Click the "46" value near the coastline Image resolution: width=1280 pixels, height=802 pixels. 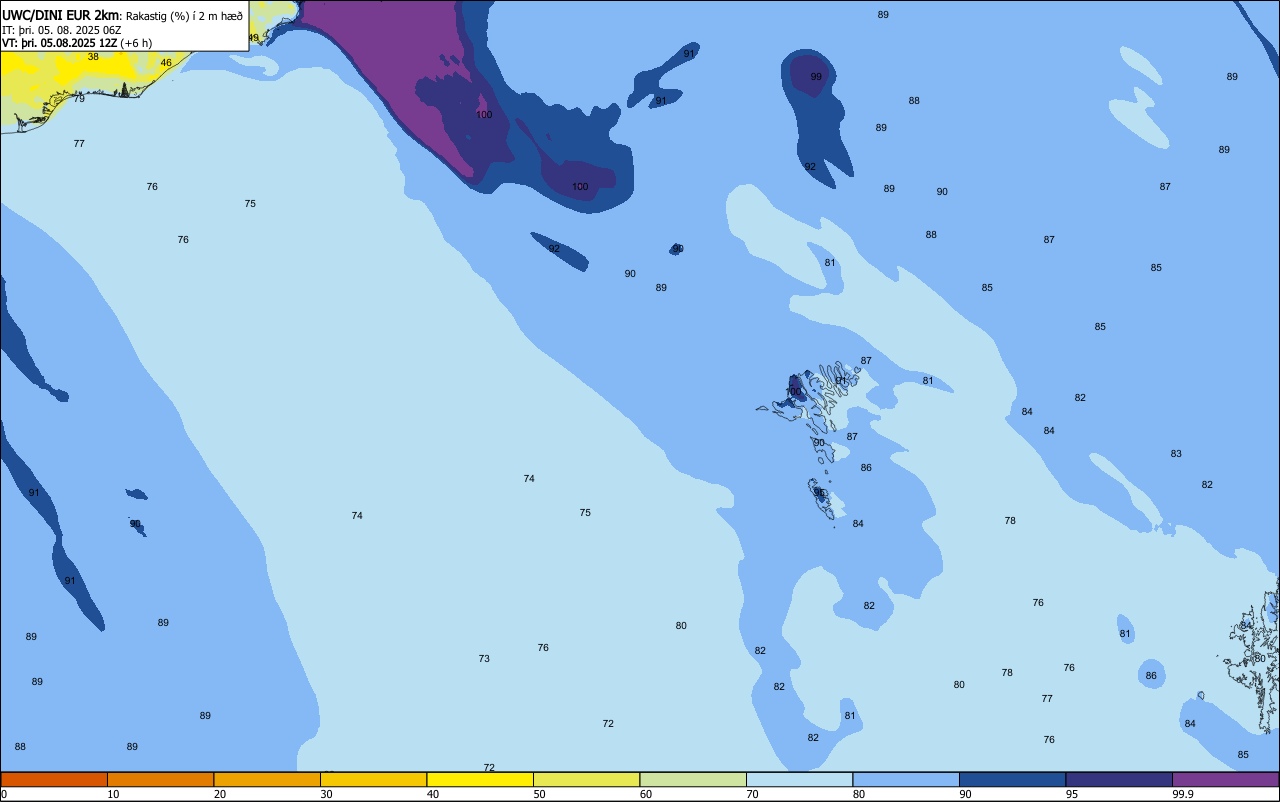coord(166,63)
